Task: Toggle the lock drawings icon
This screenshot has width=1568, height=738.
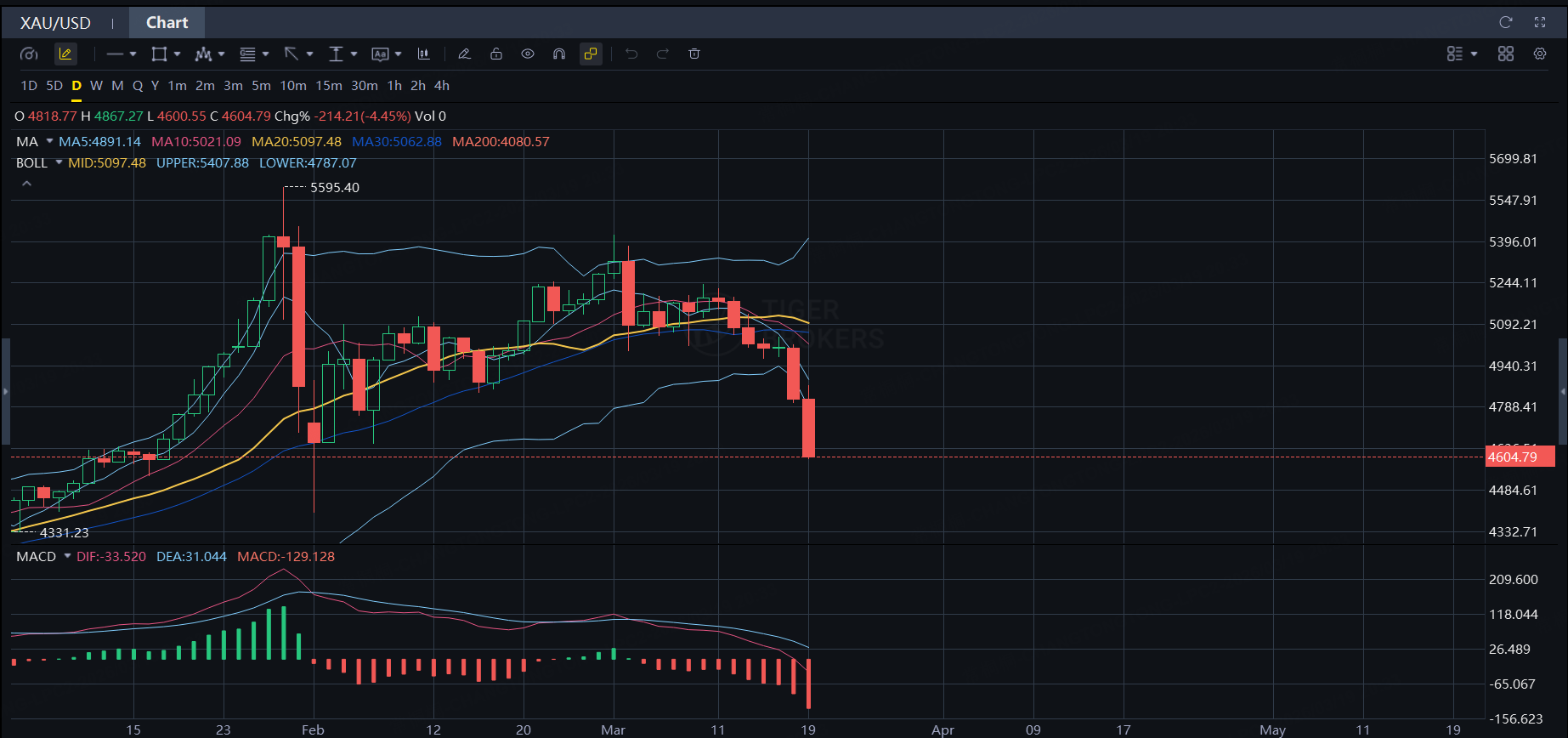Action: click(x=496, y=54)
